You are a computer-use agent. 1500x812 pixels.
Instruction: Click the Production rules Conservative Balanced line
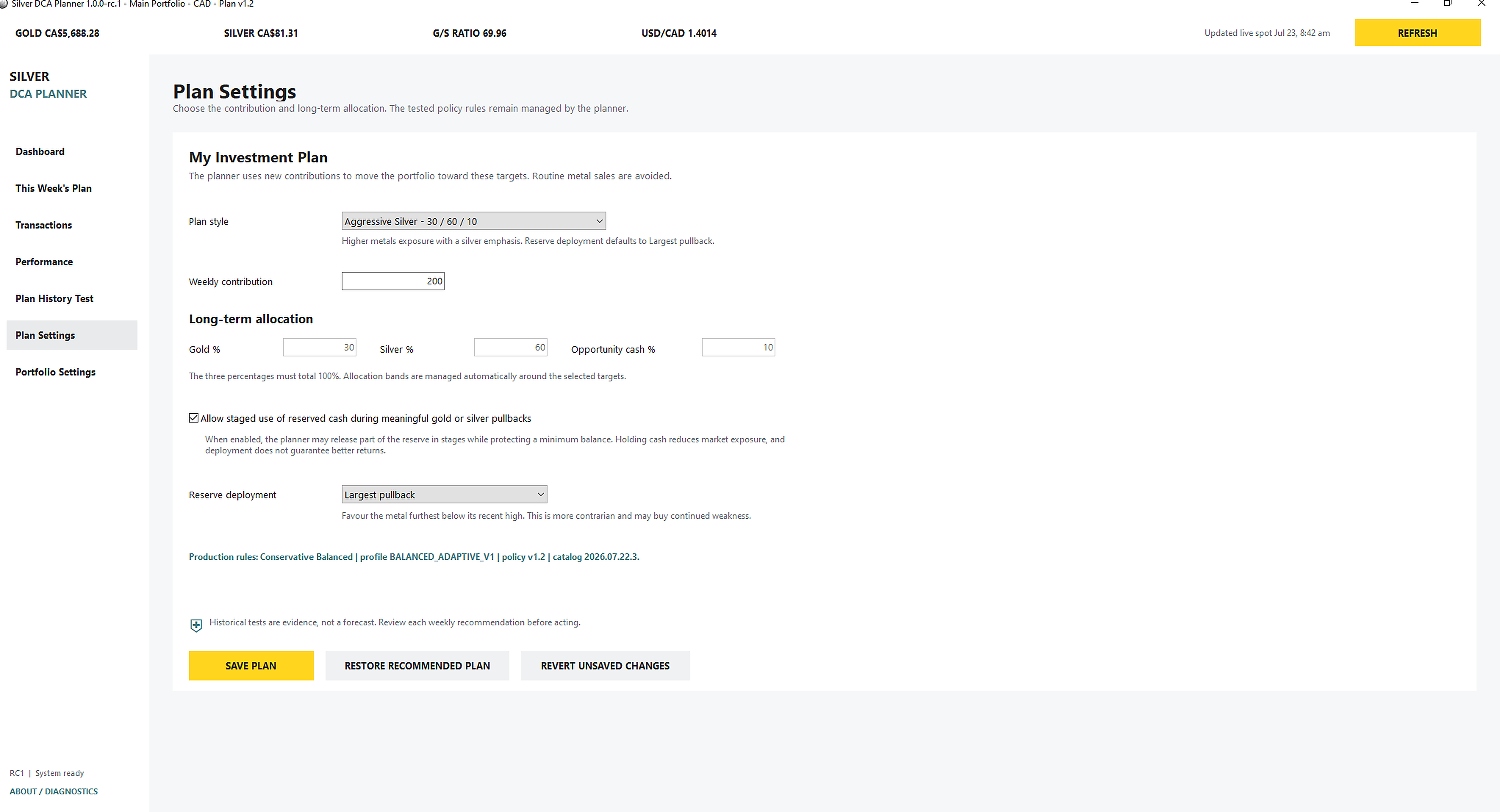tap(414, 557)
